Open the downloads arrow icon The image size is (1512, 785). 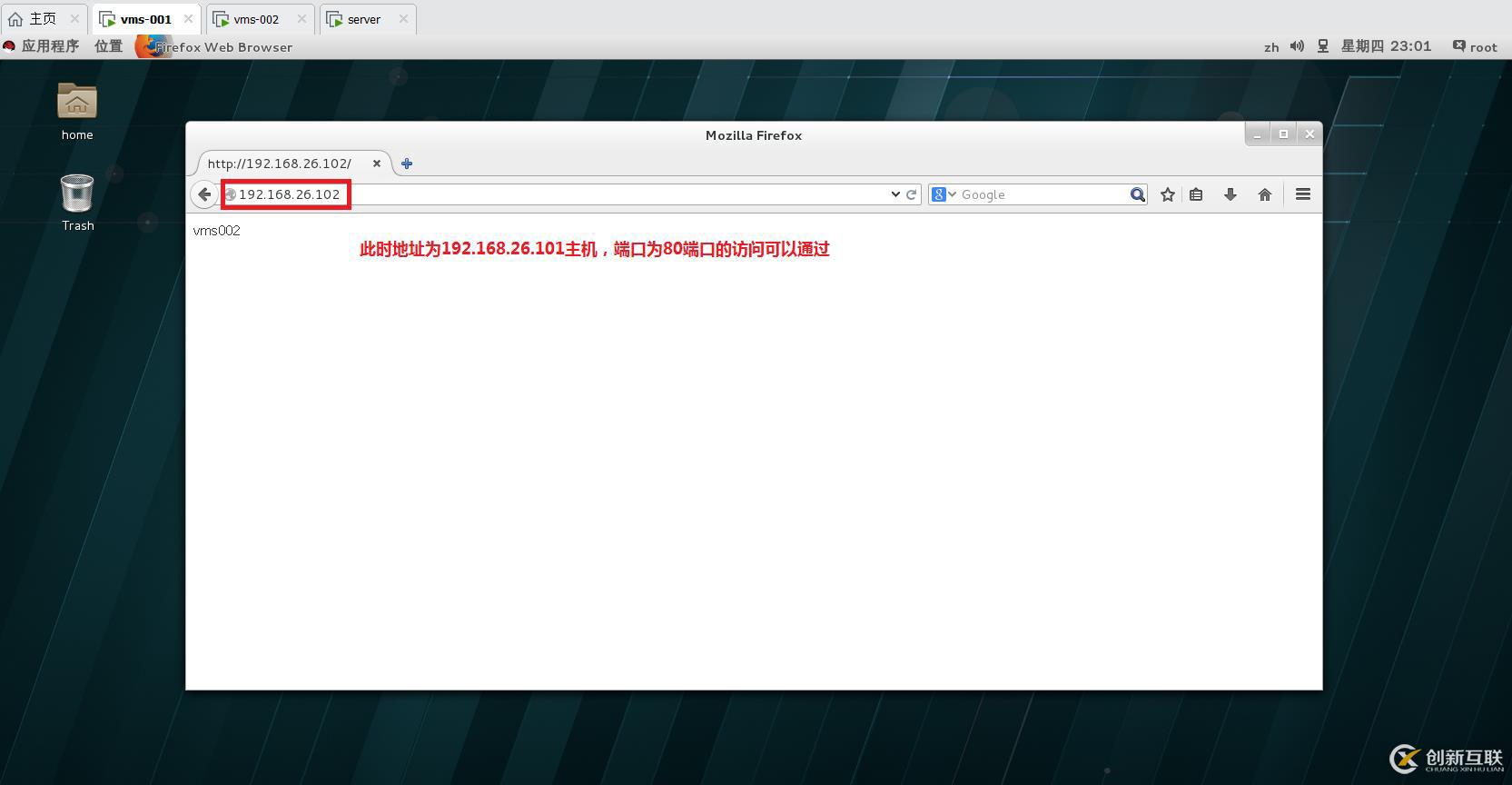click(x=1230, y=194)
